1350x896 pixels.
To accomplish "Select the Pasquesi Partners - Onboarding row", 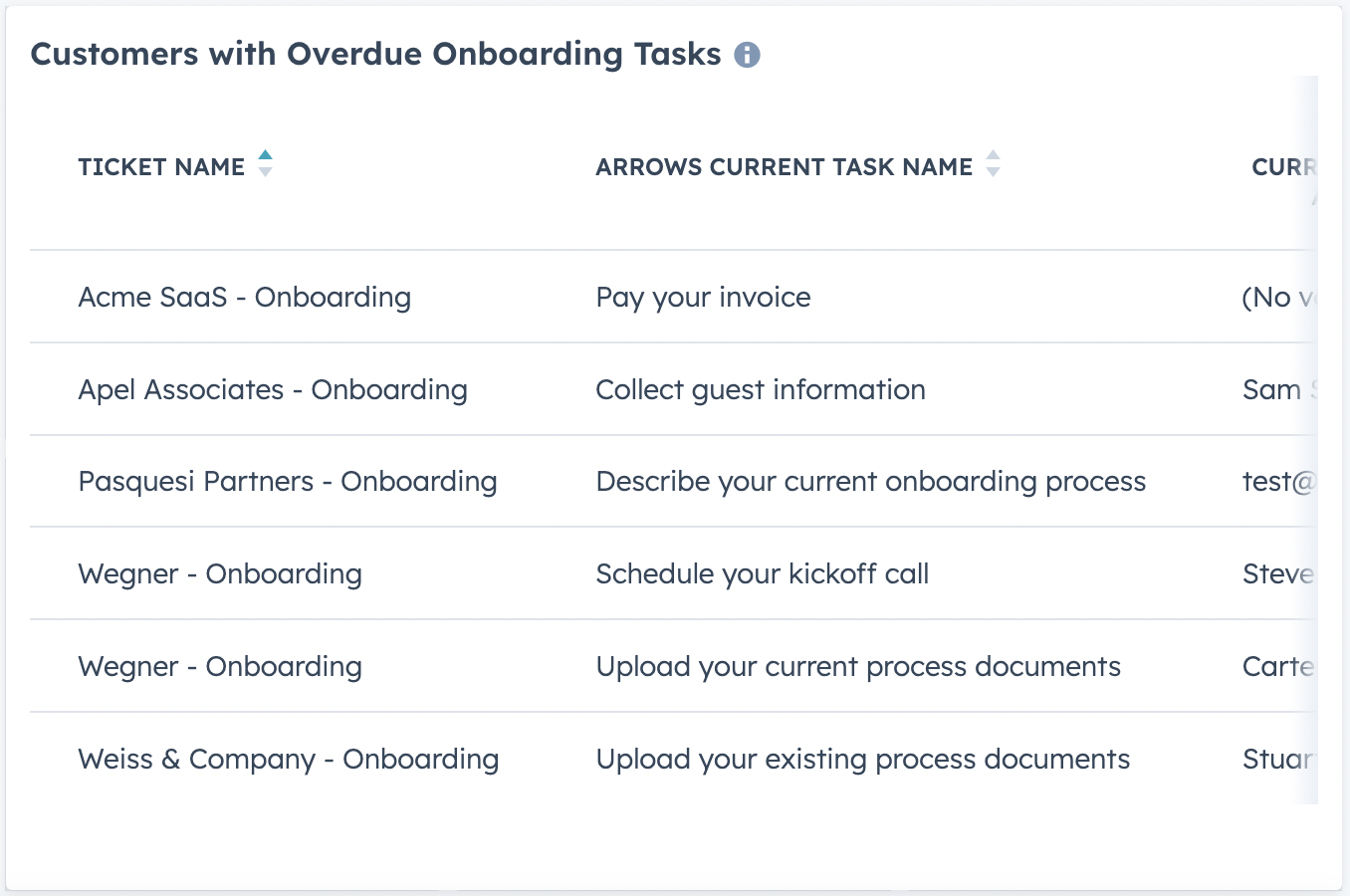I will point(288,481).
